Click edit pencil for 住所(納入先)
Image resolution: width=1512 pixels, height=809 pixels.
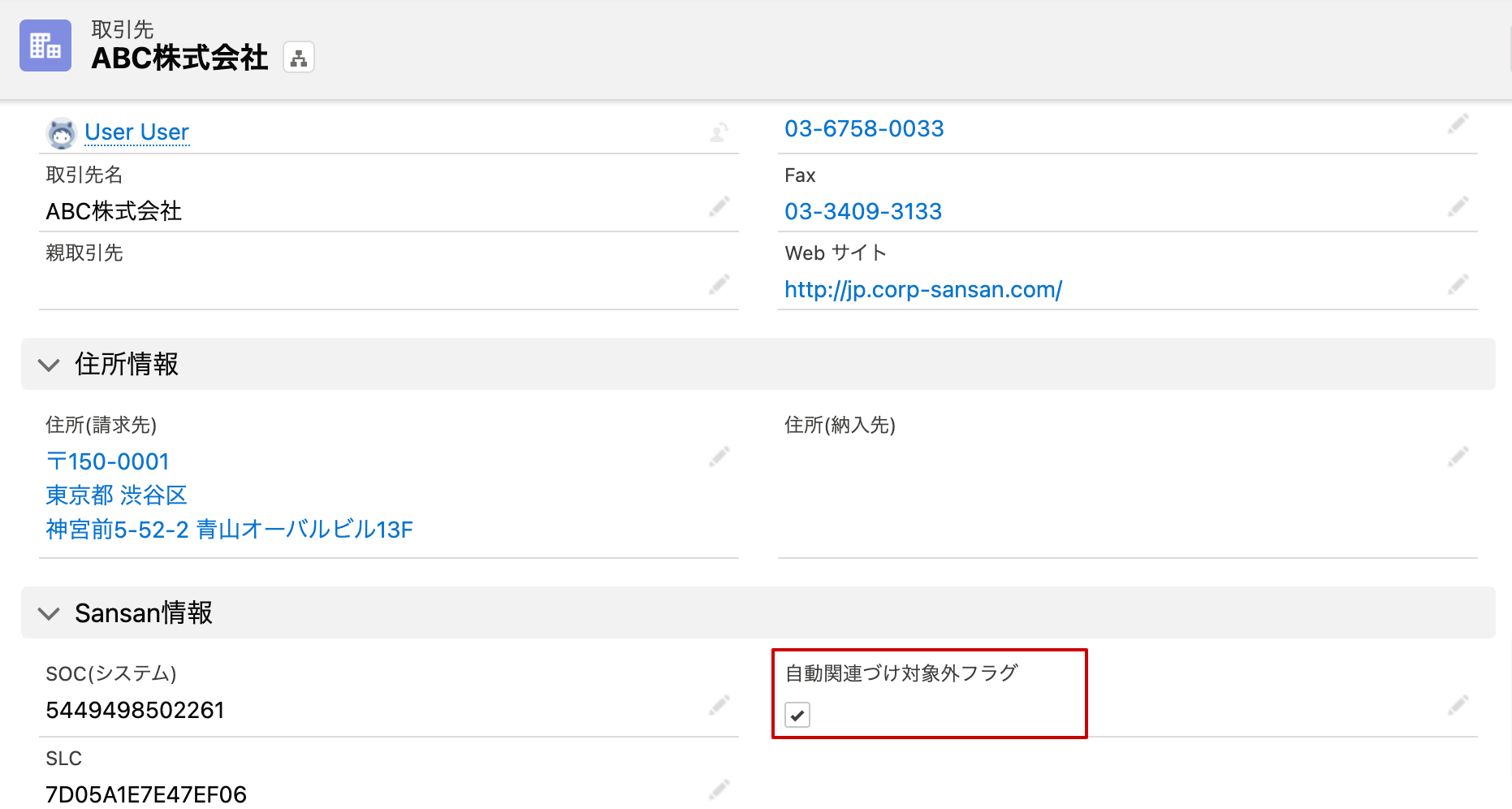[x=1458, y=456]
